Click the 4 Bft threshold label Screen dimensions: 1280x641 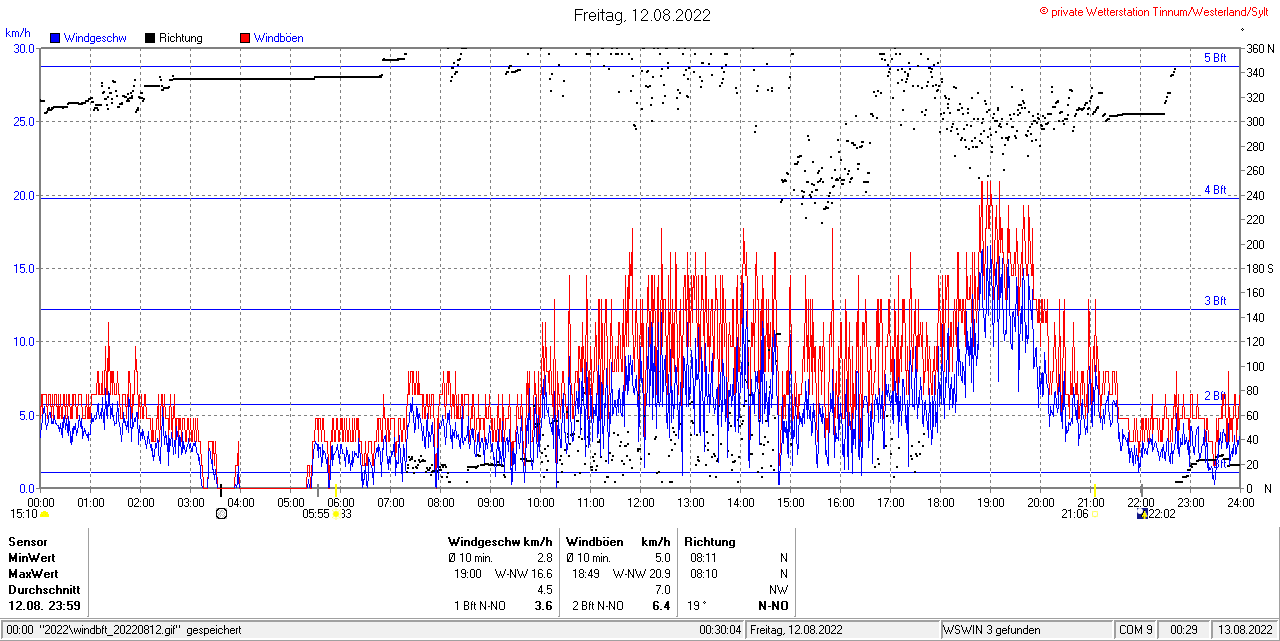1215,189
